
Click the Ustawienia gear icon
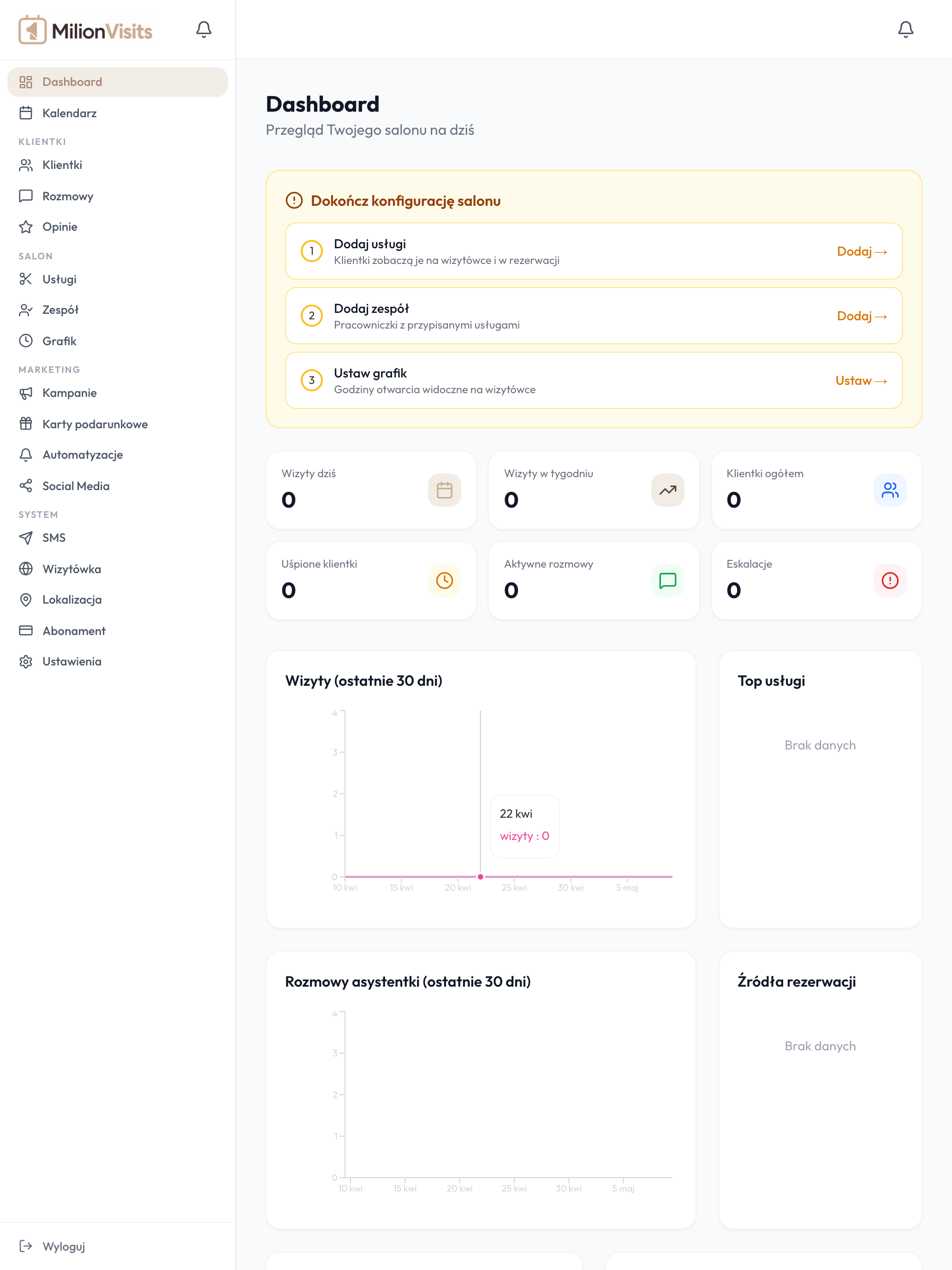(26, 661)
